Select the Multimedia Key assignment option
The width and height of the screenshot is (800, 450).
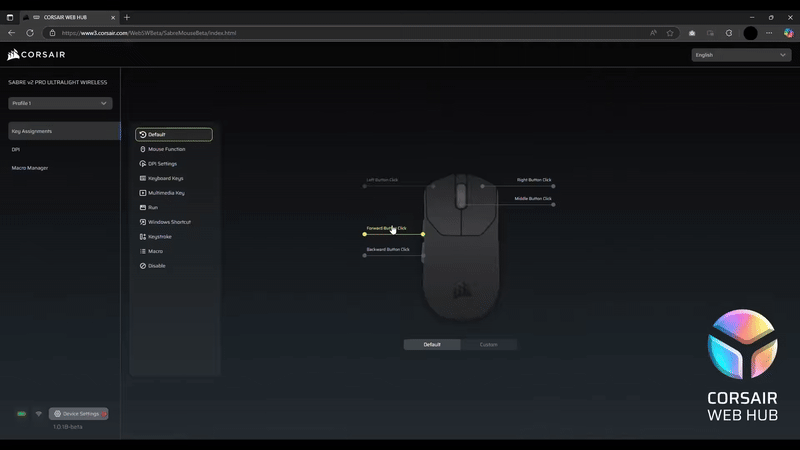point(166,192)
